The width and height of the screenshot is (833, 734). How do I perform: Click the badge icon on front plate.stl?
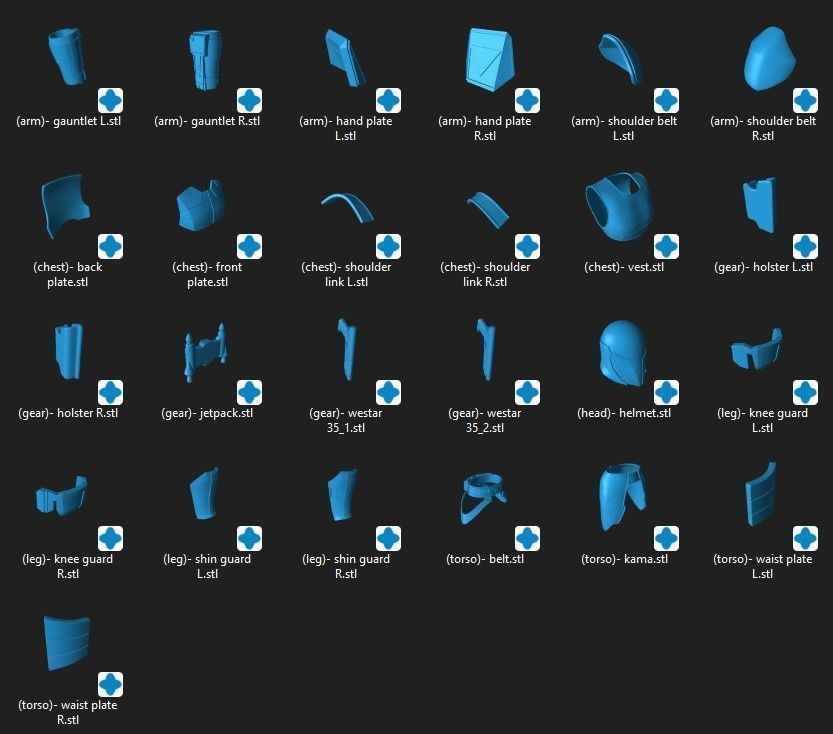coord(249,246)
